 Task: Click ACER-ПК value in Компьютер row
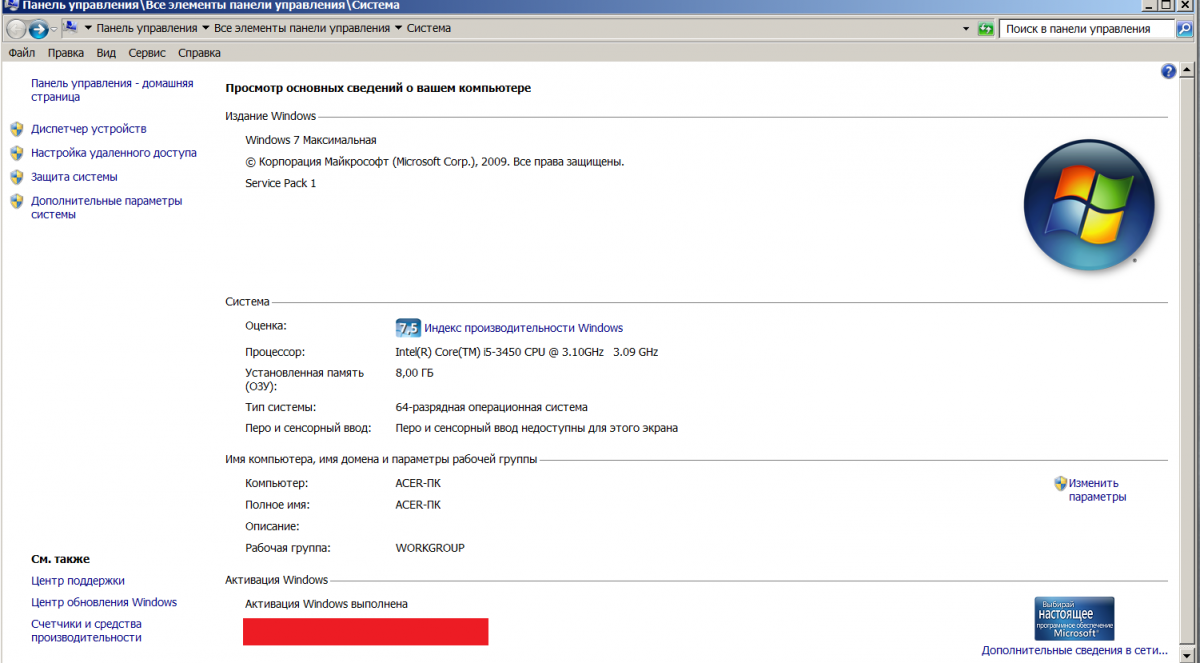(418, 484)
